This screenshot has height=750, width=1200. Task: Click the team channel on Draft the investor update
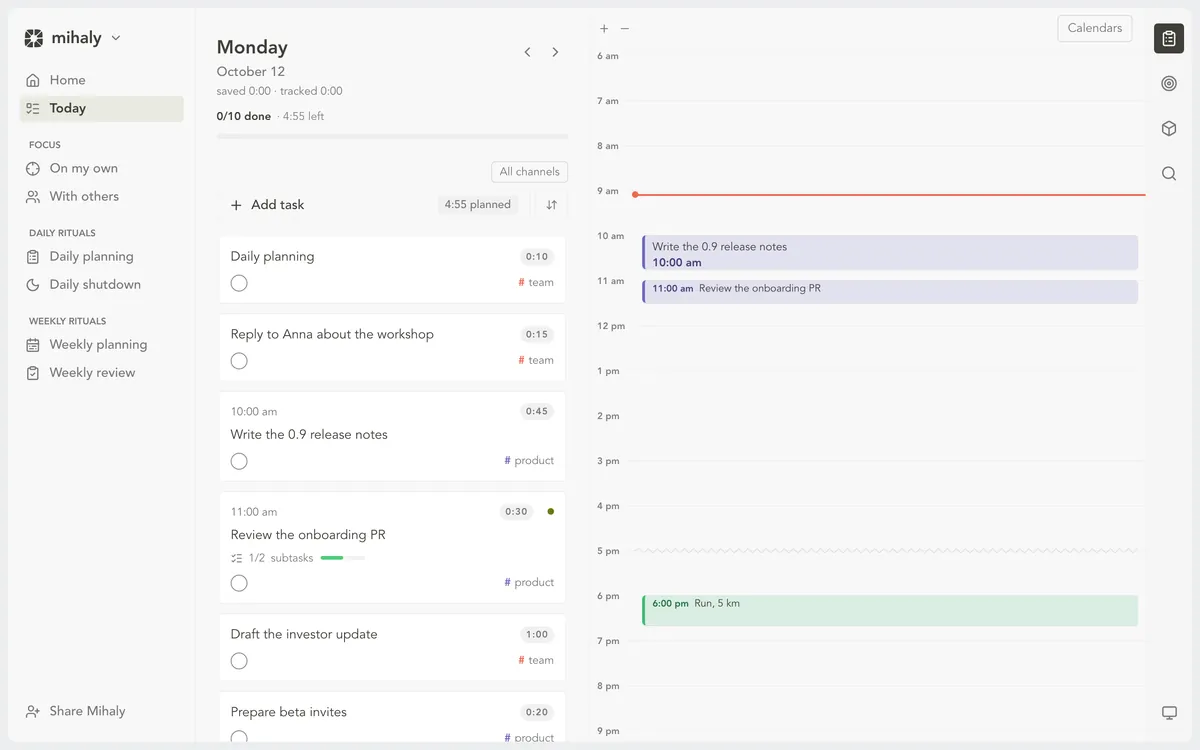[536, 661]
